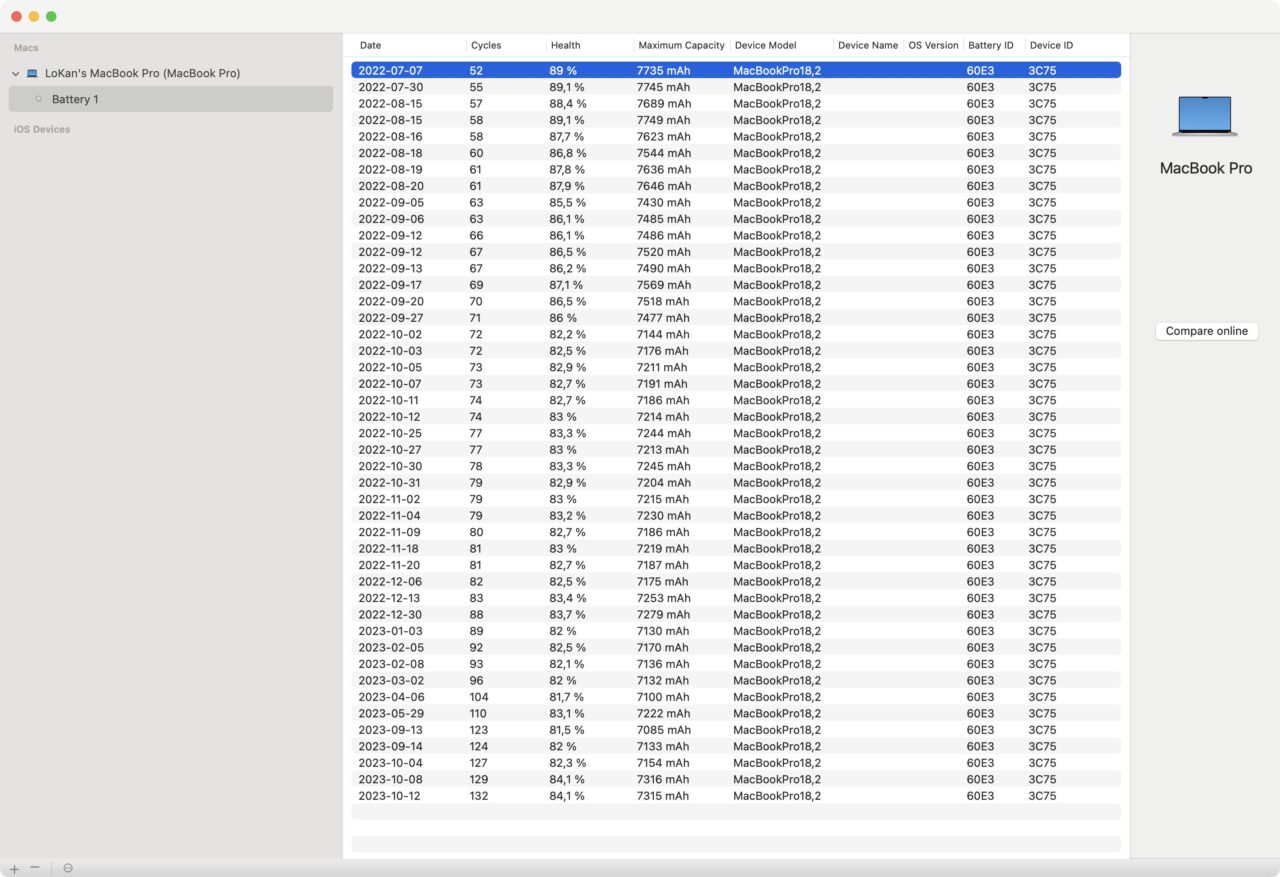1280x877 pixels.
Task: Select the row dated 2022-07-30
Action: [x=736, y=87]
